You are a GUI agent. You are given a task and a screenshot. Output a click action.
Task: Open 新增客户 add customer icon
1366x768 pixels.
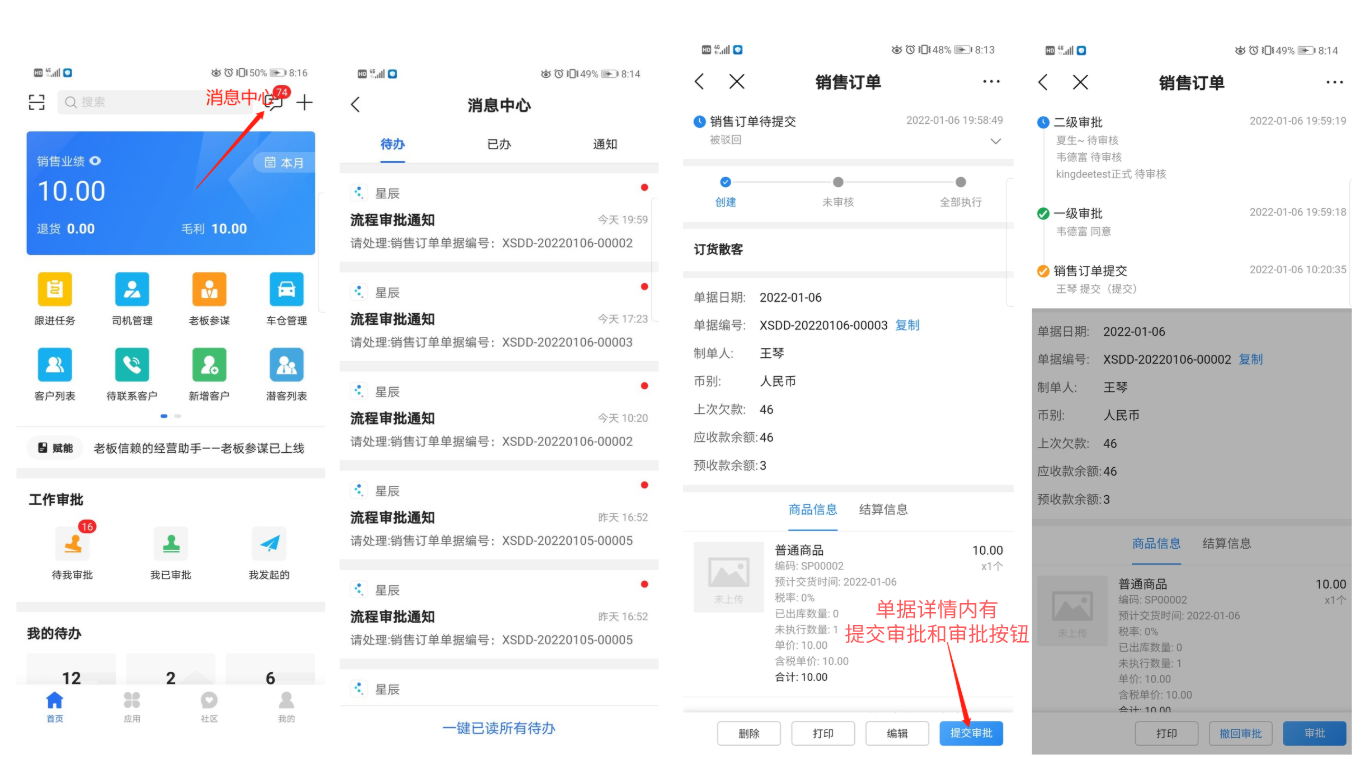point(209,365)
